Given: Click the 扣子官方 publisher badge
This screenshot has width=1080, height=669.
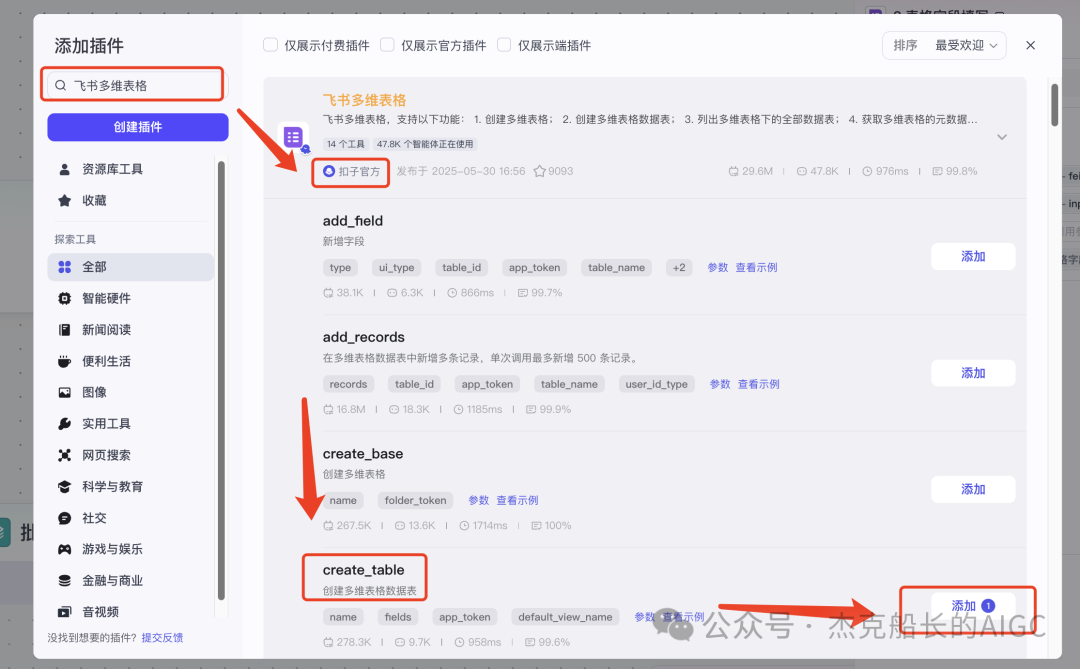Looking at the screenshot, I should (x=352, y=172).
